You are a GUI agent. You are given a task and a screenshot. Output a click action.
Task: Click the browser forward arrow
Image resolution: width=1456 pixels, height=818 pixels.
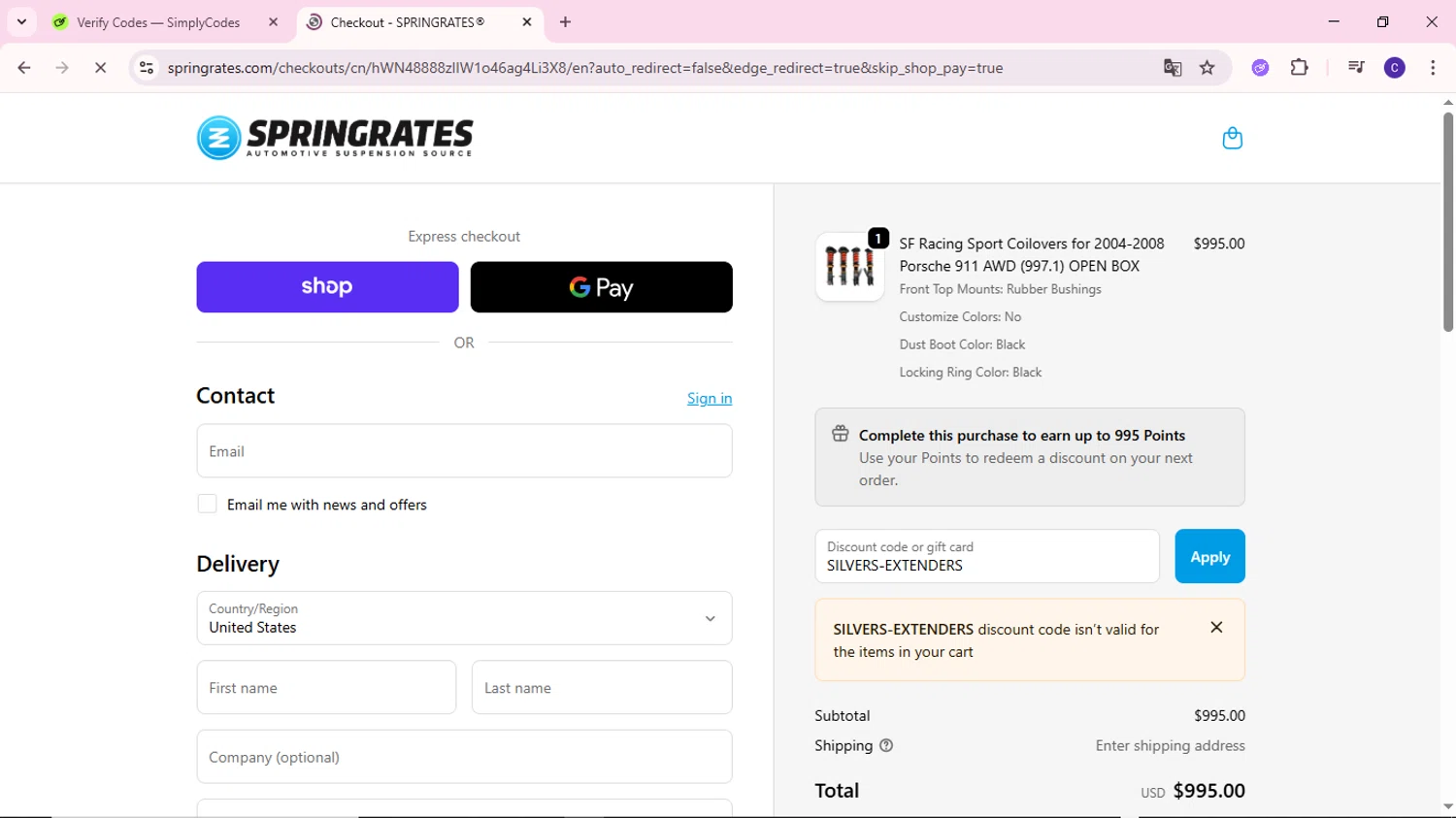(62, 68)
